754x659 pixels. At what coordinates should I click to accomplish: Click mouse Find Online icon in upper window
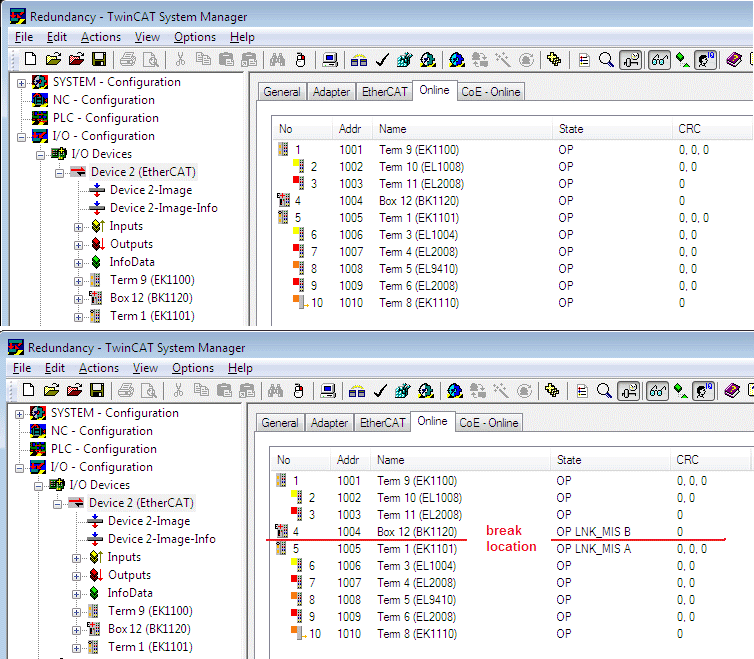pyautogui.click(x=301, y=60)
